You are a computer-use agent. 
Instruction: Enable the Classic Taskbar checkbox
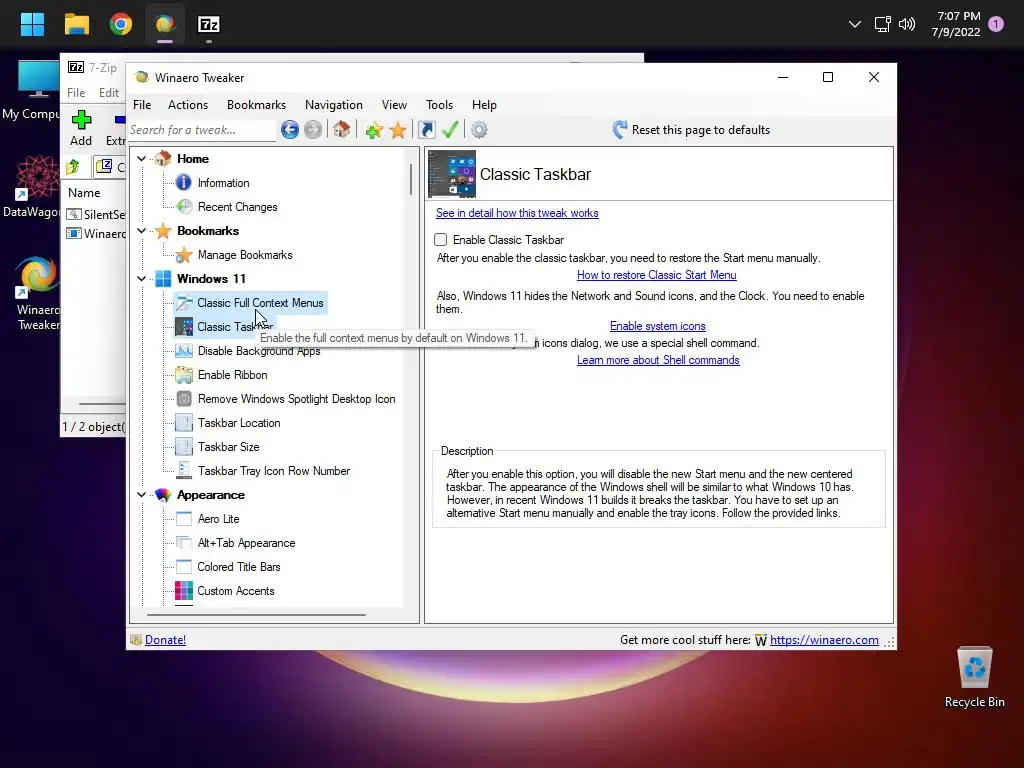click(x=441, y=240)
